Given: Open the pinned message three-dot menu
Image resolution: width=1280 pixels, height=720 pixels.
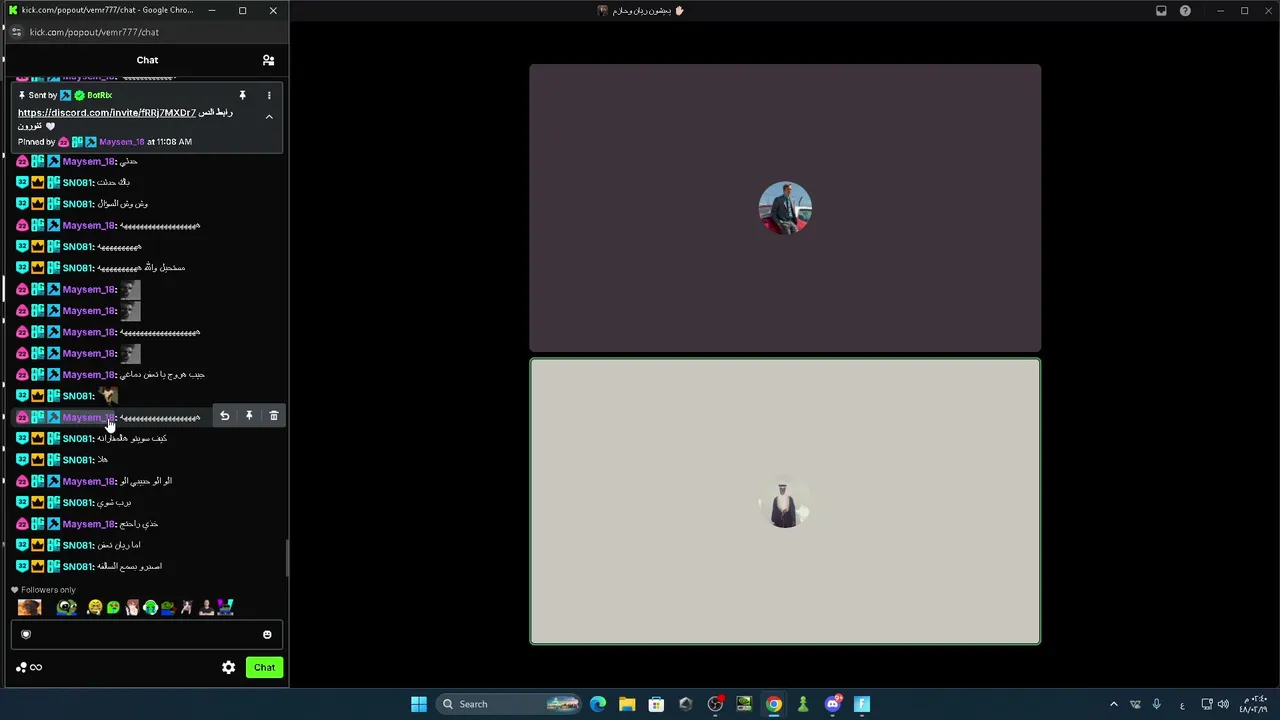Looking at the screenshot, I should click(x=269, y=95).
